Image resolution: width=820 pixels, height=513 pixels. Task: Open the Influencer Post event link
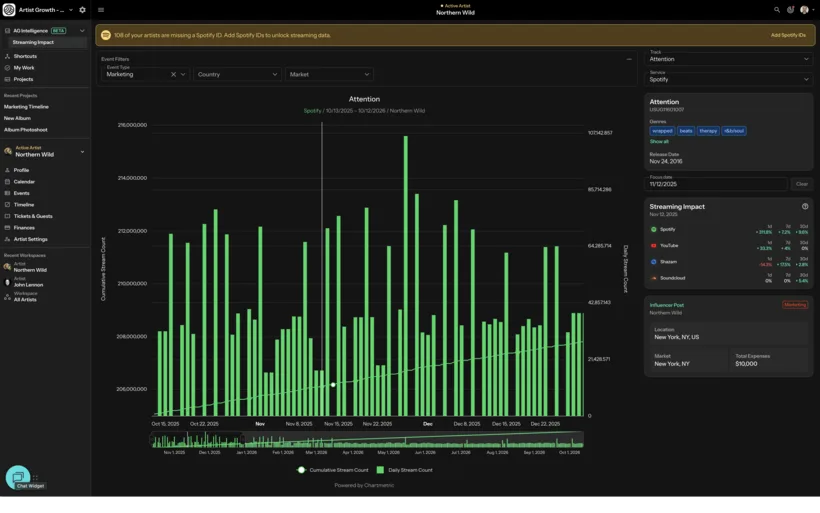tap(666, 305)
